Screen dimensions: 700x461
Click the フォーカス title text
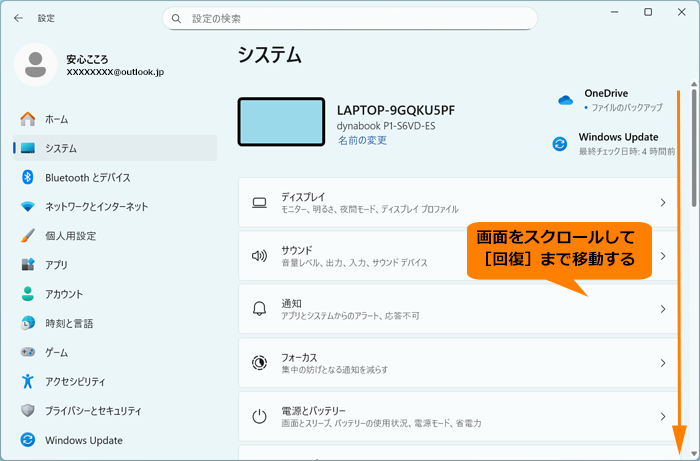point(299,357)
